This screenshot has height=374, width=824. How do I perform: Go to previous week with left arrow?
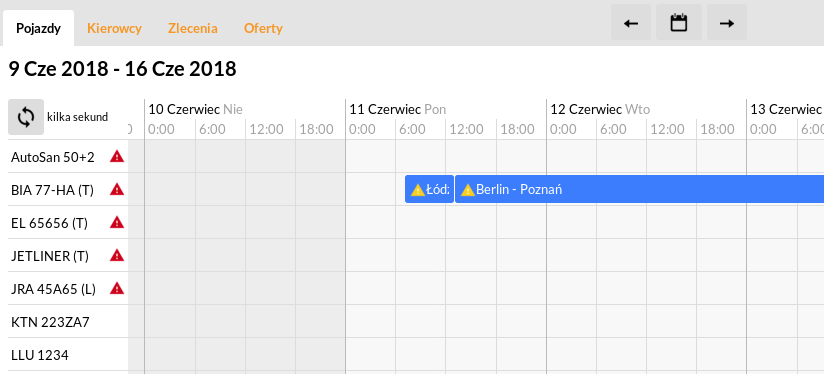pos(631,23)
